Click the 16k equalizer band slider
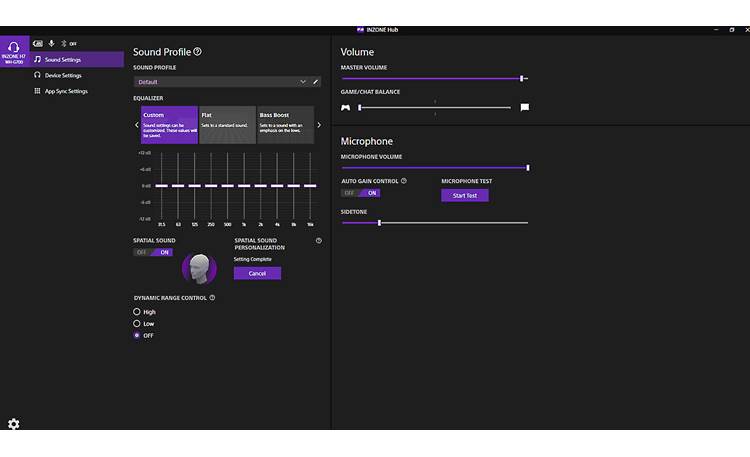 click(310, 186)
